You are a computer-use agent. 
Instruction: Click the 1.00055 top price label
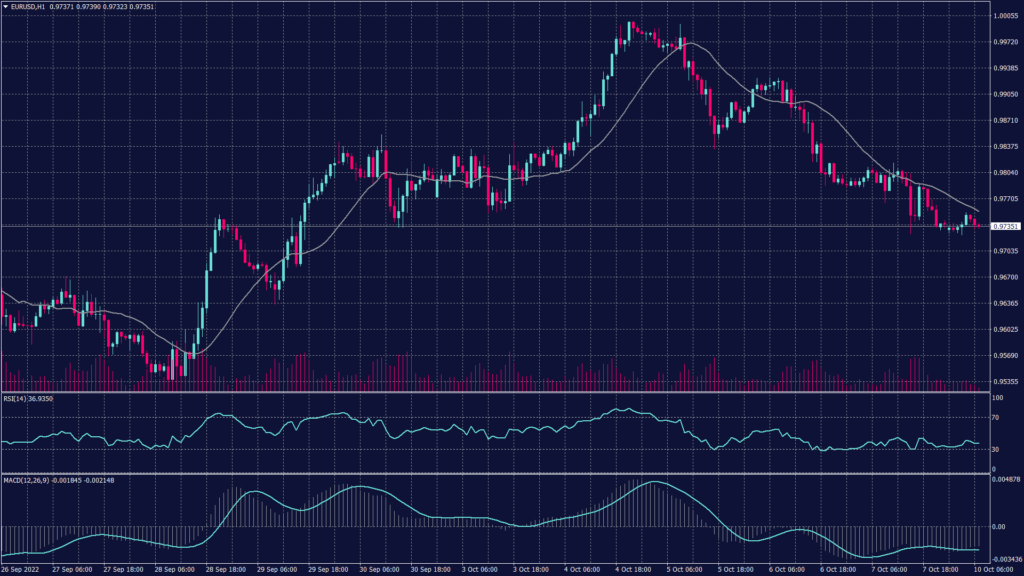[1005, 16]
